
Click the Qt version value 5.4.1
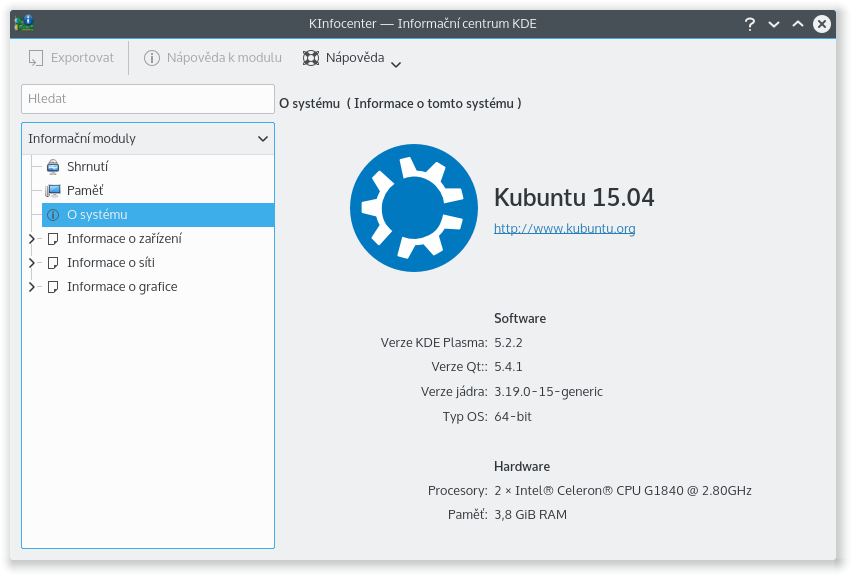coord(508,367)
